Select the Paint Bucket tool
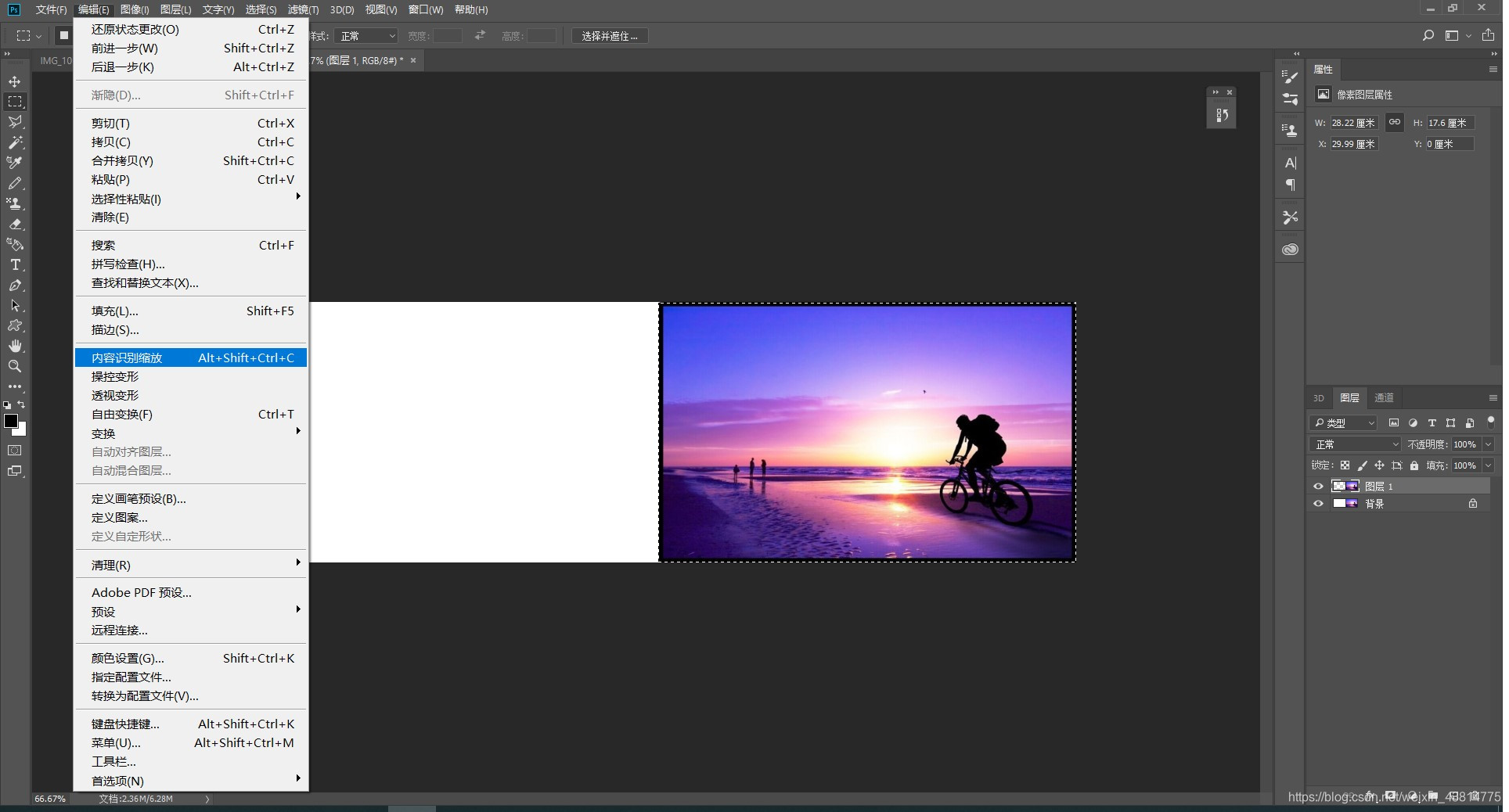 pyautogui.click(x=15, y=244)
